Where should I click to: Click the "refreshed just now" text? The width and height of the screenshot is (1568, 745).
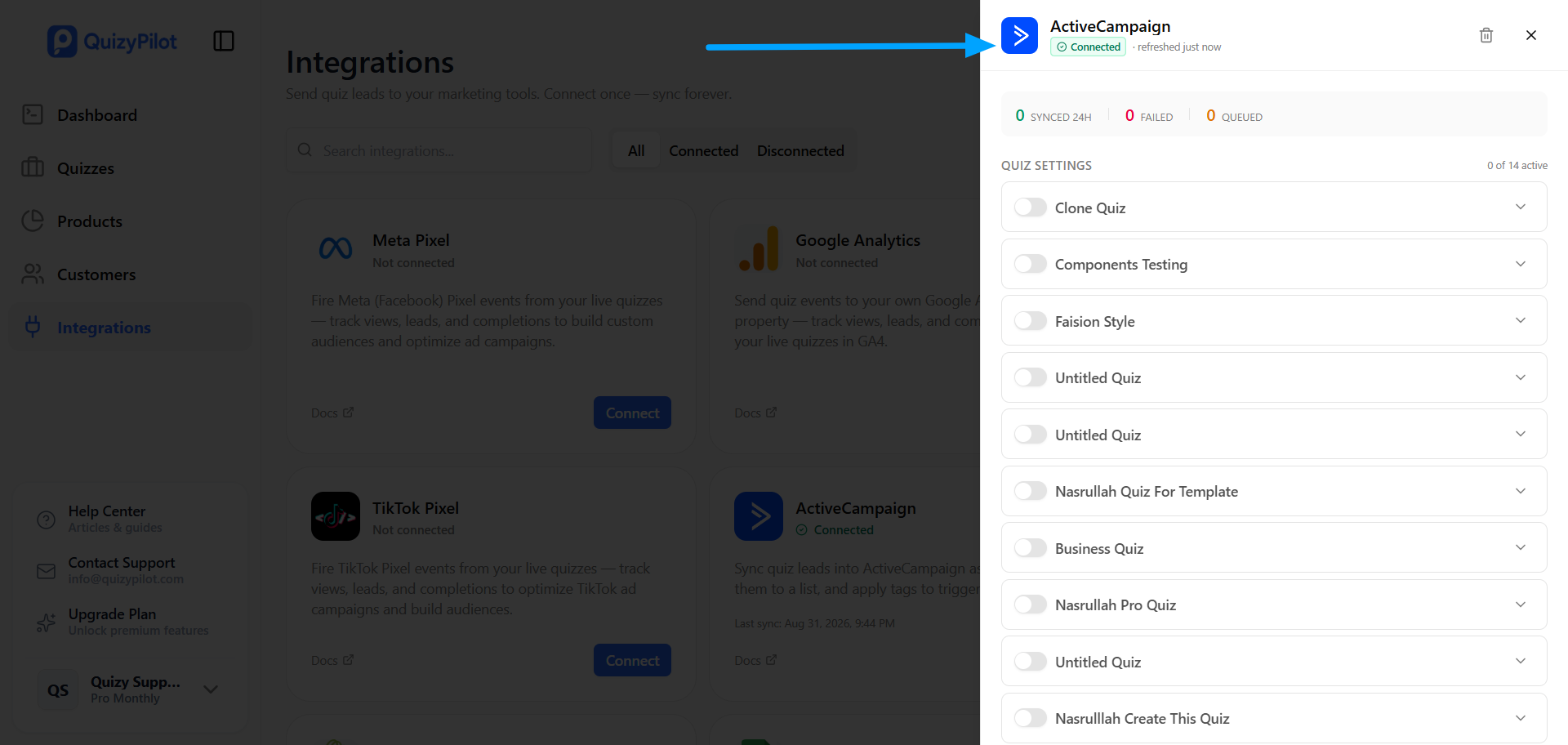(1179, 47)
